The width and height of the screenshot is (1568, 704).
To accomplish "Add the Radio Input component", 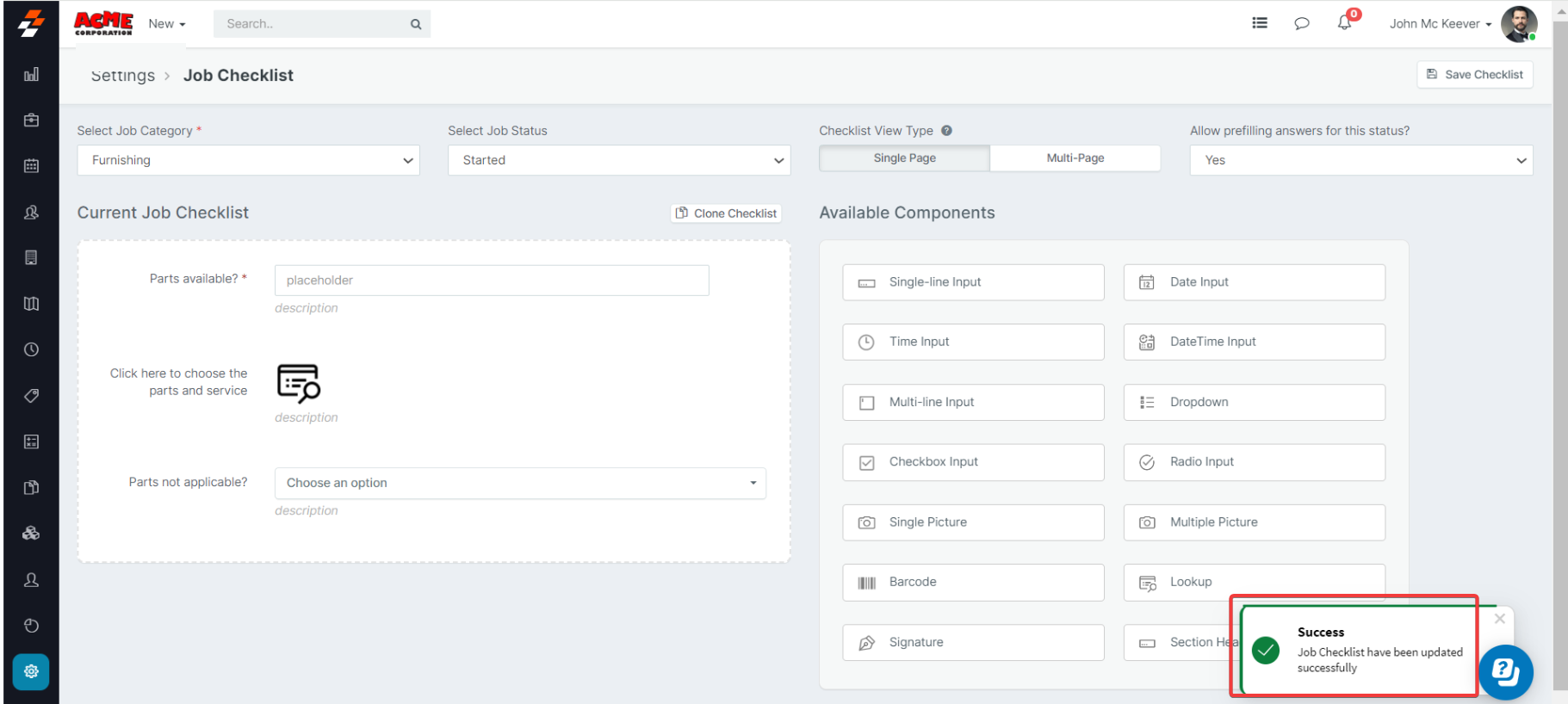I will click(x=1254, y=462).
